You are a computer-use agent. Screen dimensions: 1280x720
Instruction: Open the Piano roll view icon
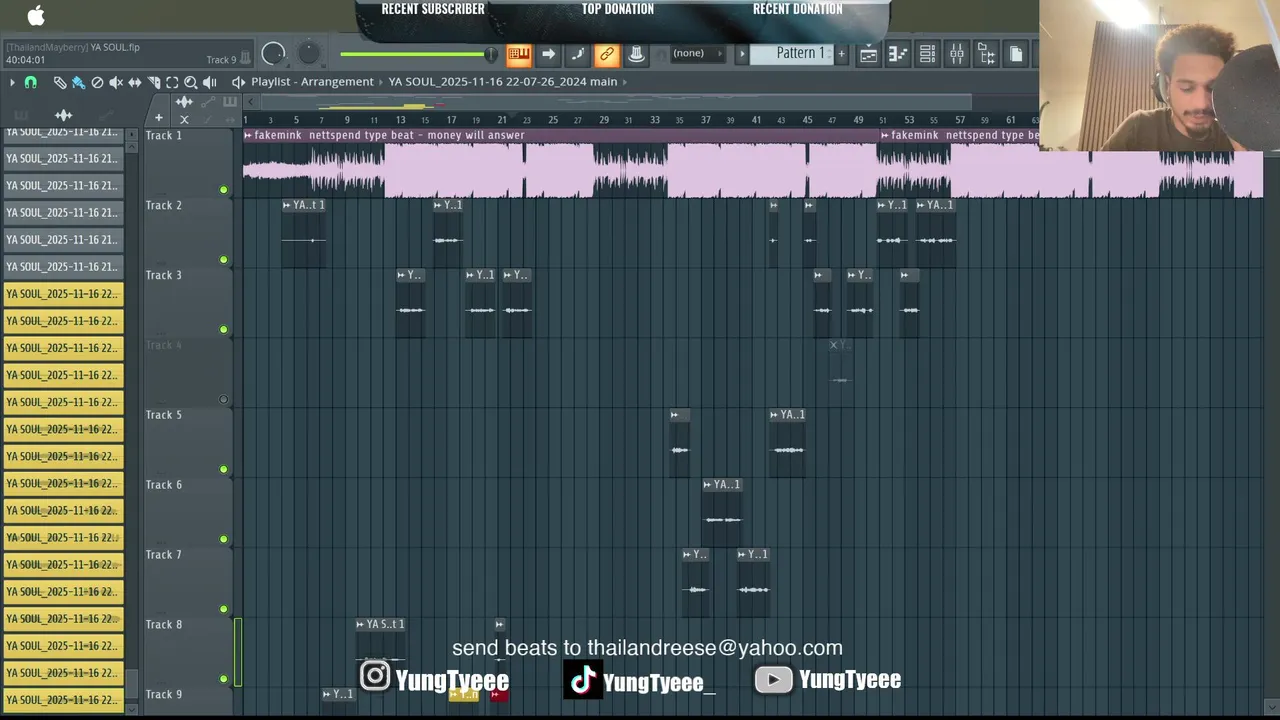898,54
